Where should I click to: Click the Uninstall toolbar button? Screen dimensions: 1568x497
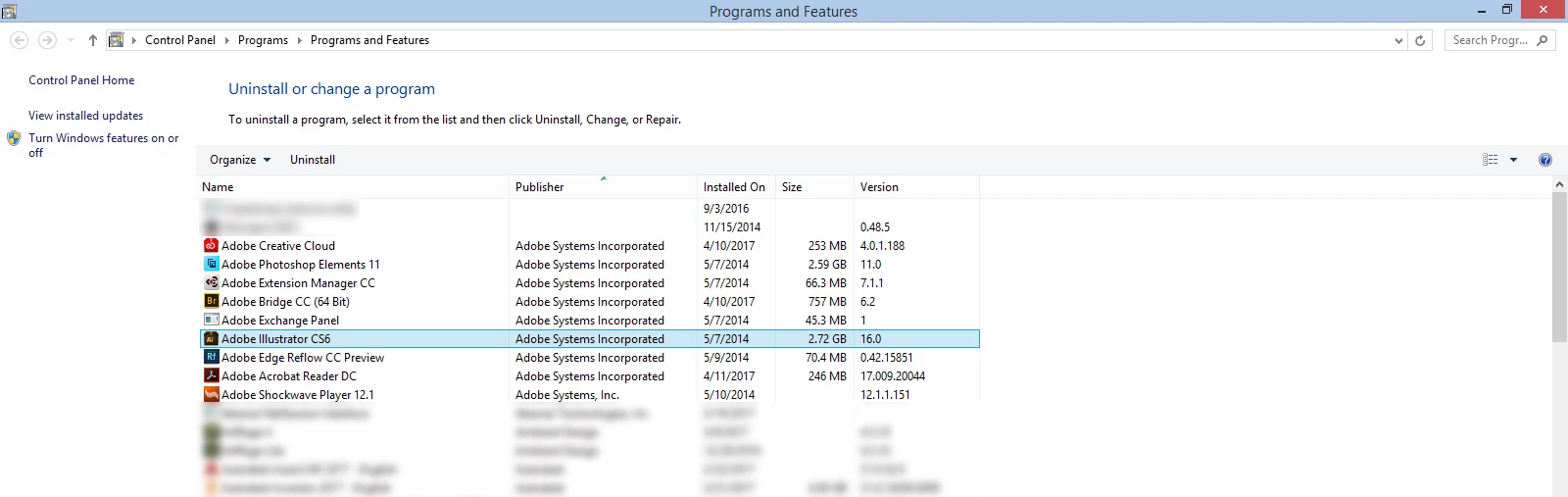313,160
